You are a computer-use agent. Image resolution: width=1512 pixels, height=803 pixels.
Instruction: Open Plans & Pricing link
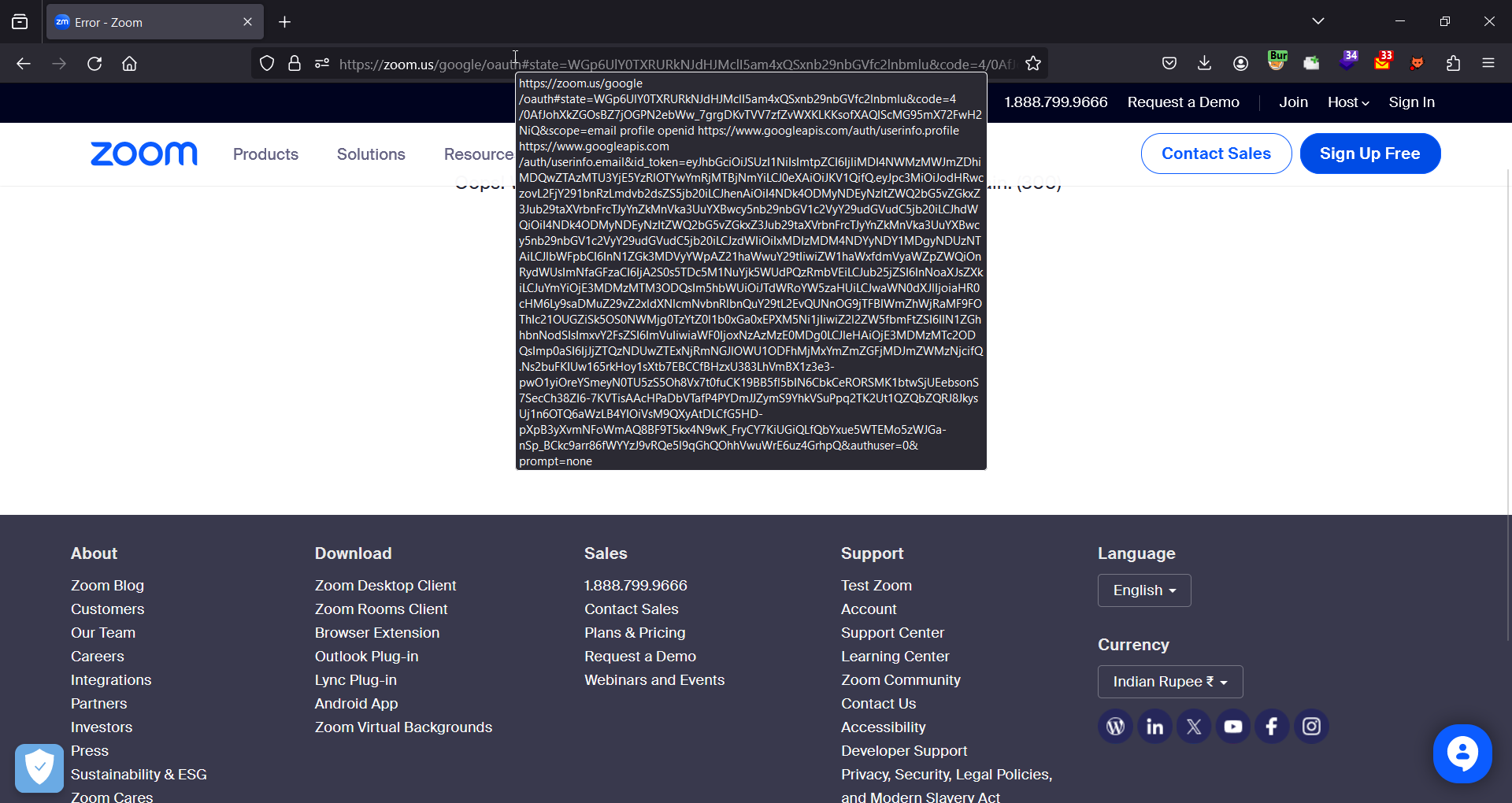coord(635,633)
